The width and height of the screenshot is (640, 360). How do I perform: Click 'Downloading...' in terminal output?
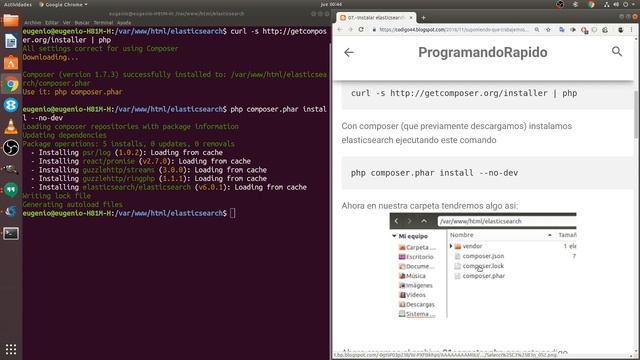50,58
